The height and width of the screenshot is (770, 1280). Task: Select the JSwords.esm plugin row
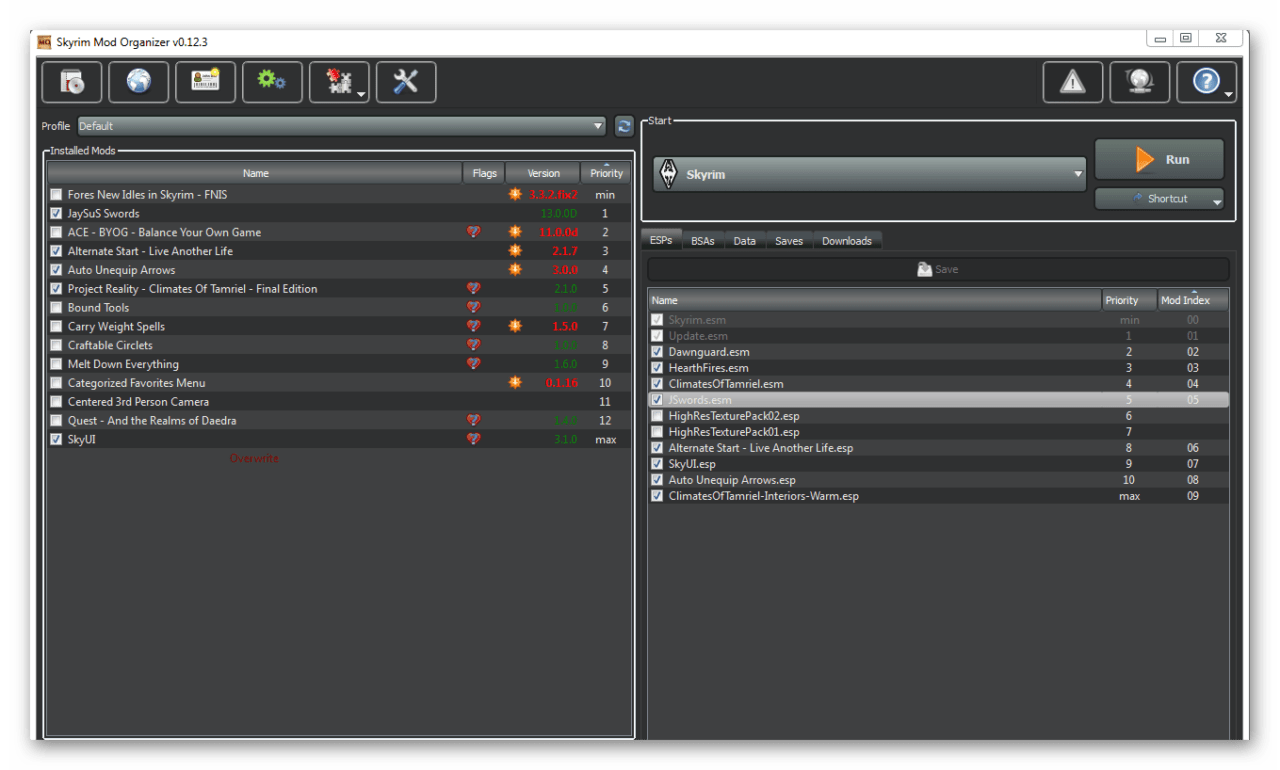pos(938,400)
